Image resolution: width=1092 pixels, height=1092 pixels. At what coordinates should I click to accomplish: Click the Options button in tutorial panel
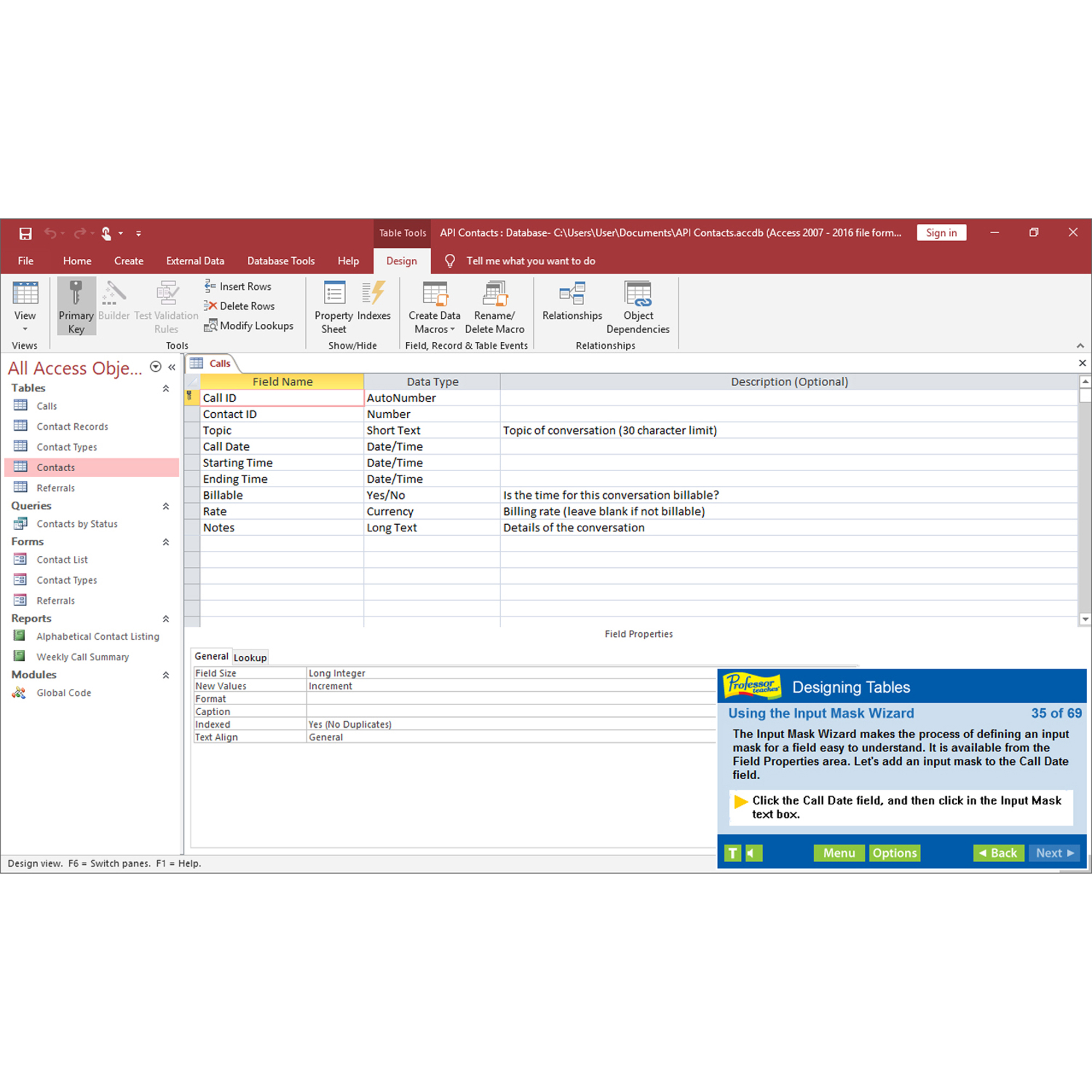(894, 853)
